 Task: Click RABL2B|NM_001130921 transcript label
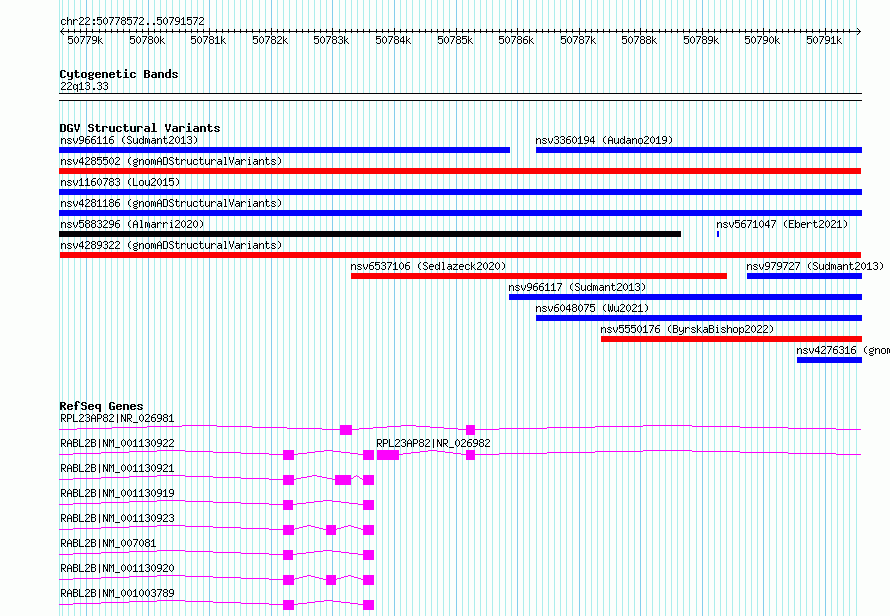(x=117, y=468)
